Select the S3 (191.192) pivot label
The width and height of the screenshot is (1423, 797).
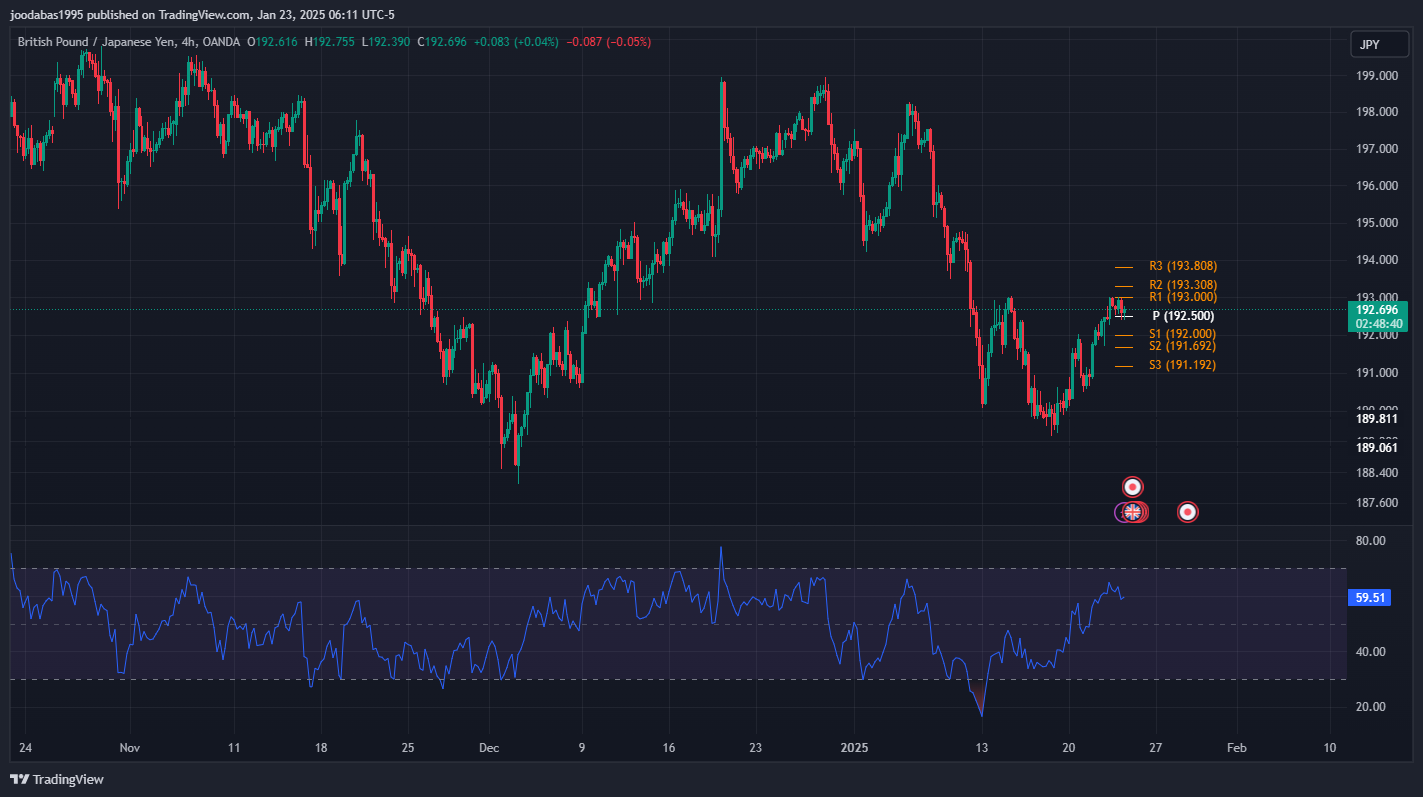[1183, 365]
